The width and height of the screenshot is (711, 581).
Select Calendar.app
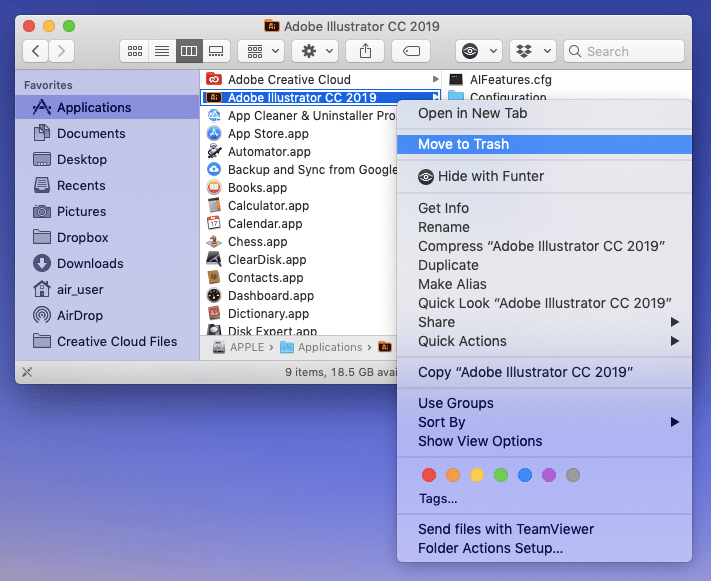(299, 224)
